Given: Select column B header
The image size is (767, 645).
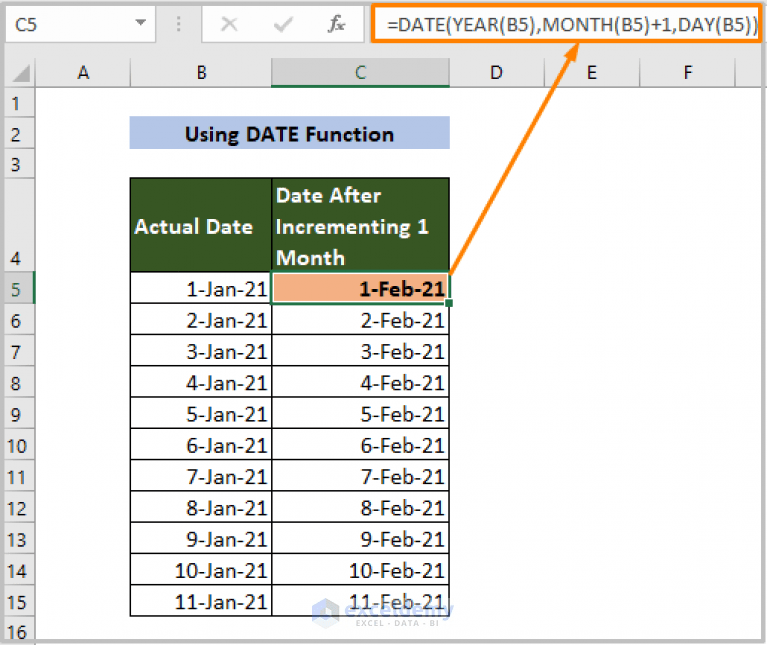Looking at the screenshot, I should [x=201, y=72].
